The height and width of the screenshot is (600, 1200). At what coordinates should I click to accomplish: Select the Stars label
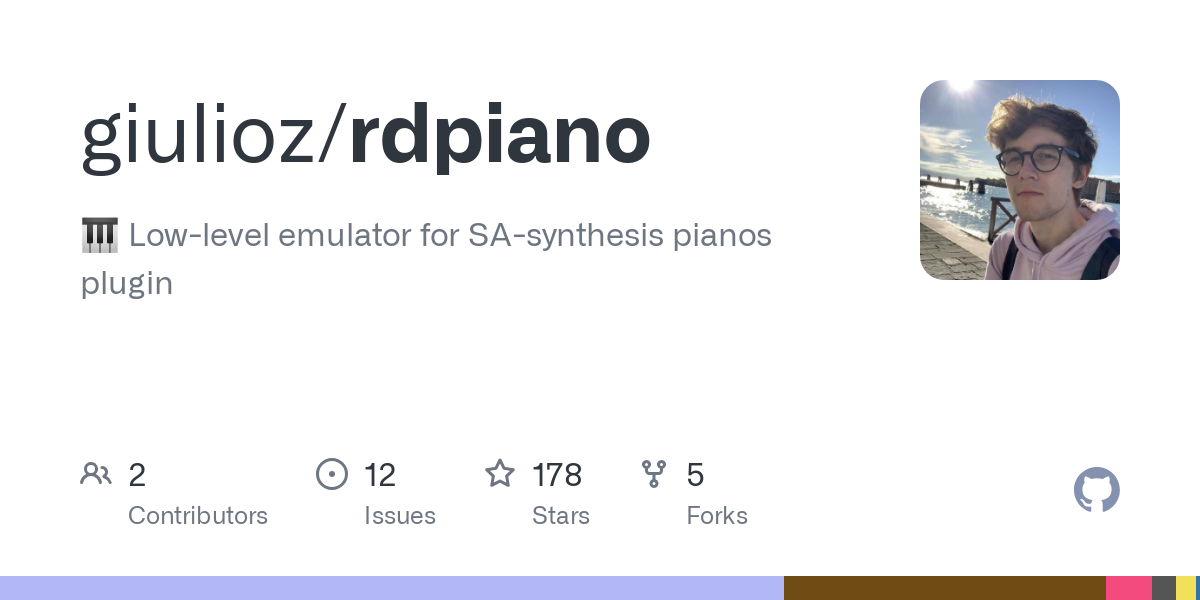(561, 516)
